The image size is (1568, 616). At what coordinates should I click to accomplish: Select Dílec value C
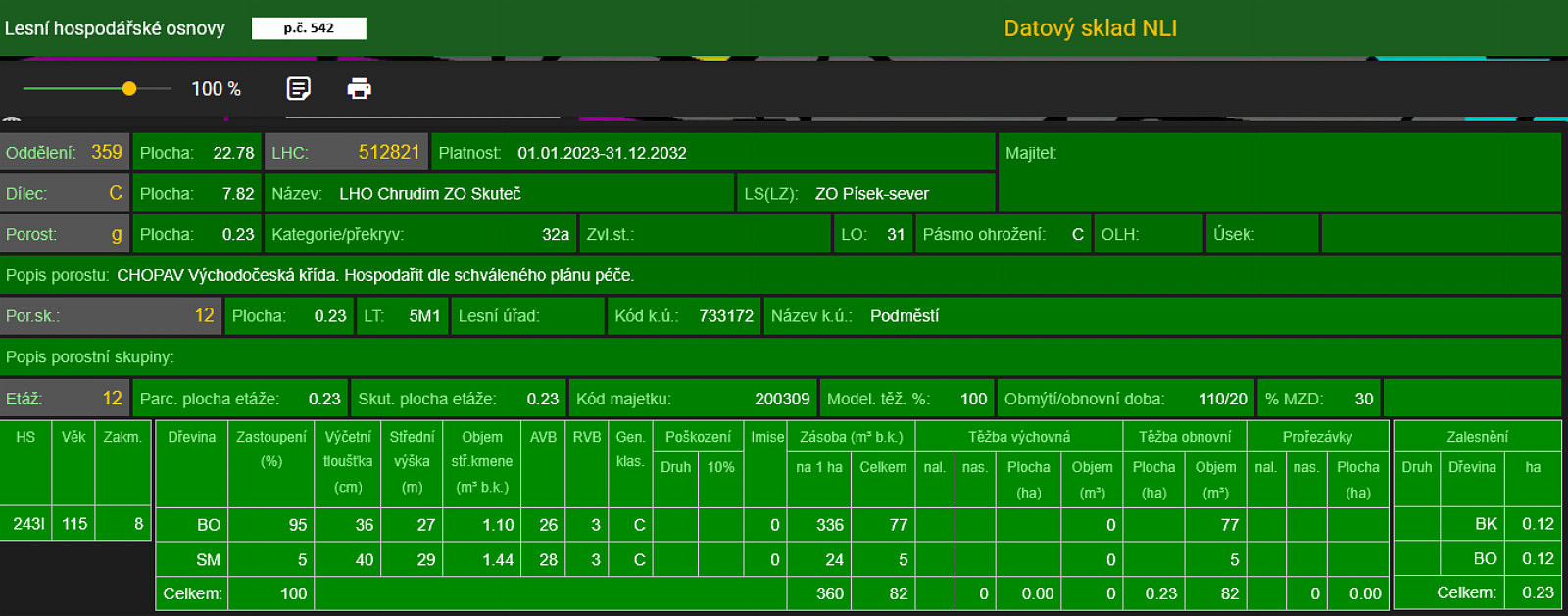[116, 193]
